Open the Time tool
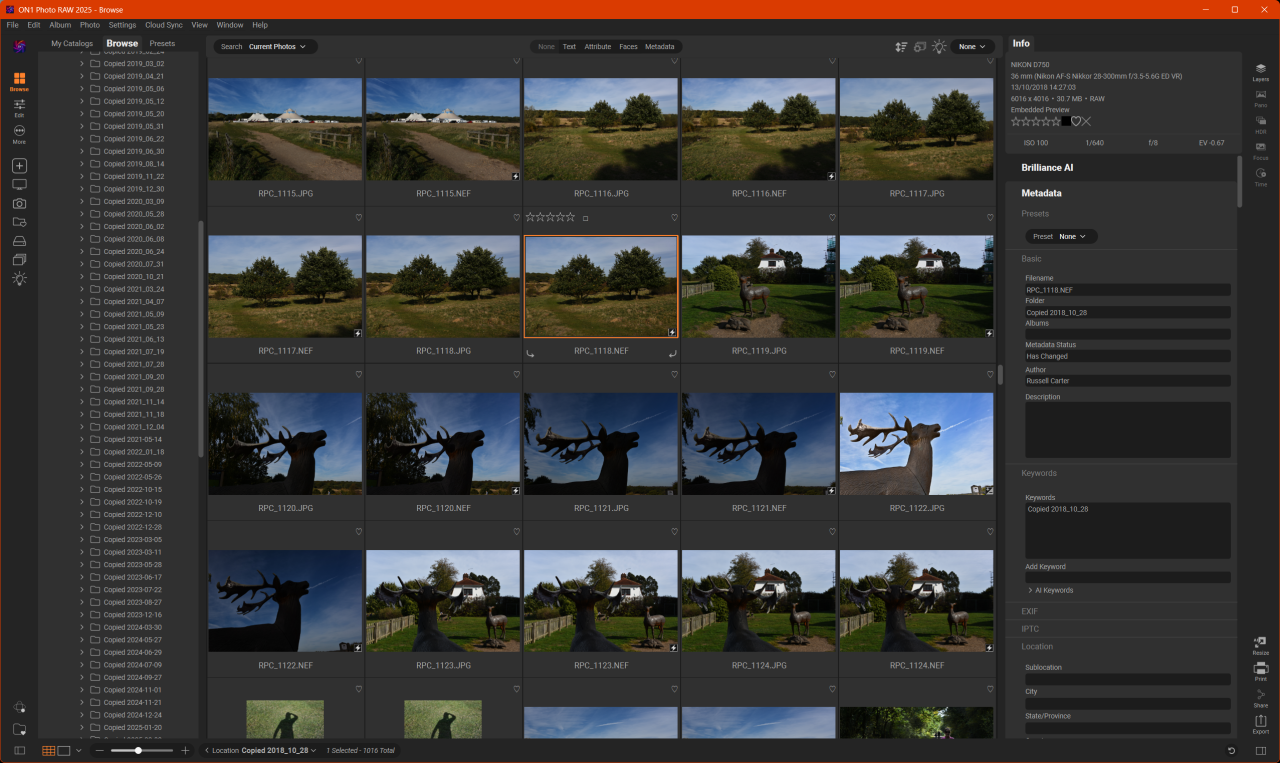 pos(1260,176)
